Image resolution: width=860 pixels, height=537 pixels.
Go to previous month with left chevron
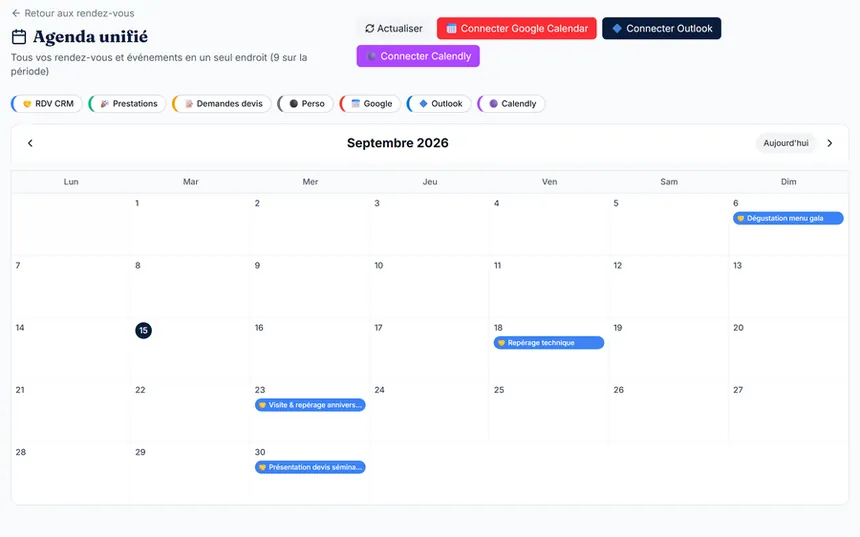[30, 143]
